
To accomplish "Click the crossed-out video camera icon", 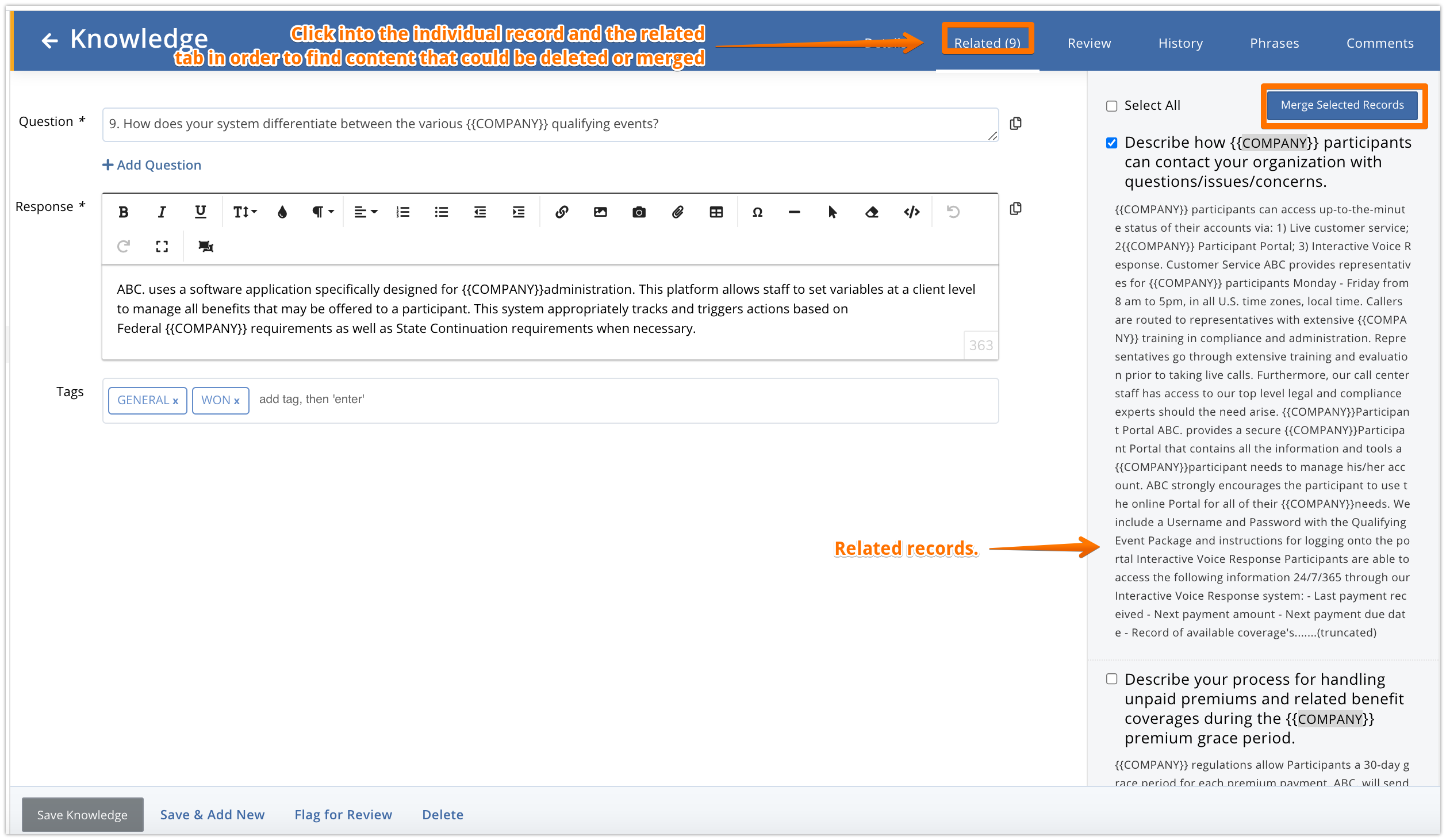I will (x=206, y=246).
